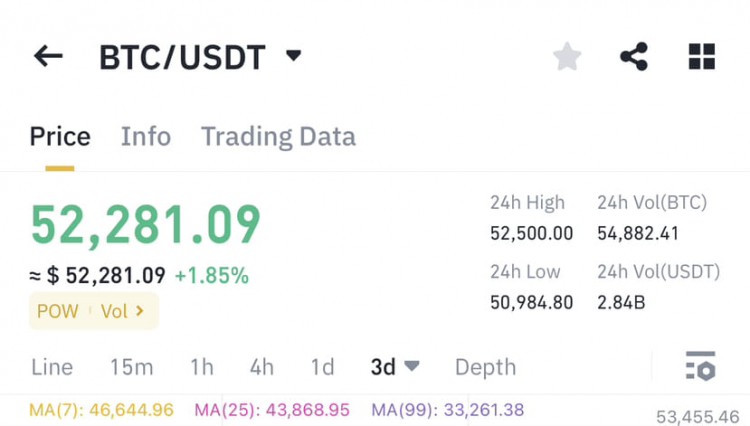Viewport: 750px width, 426px height.
Task: Select the Price tab
Action: click(60, 136)
